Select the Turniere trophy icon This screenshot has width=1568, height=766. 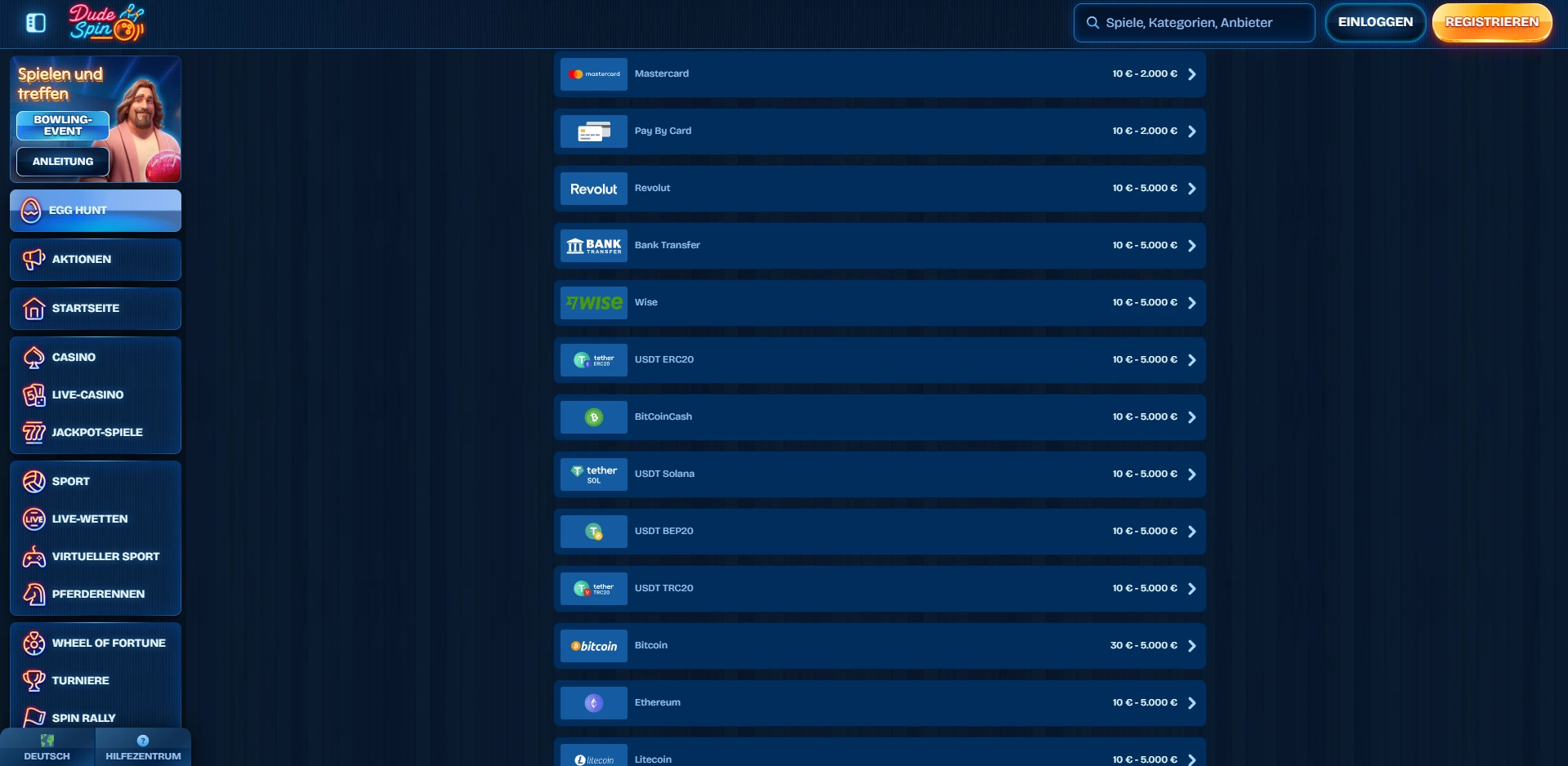pyautogui.click(x=33, y=680)
